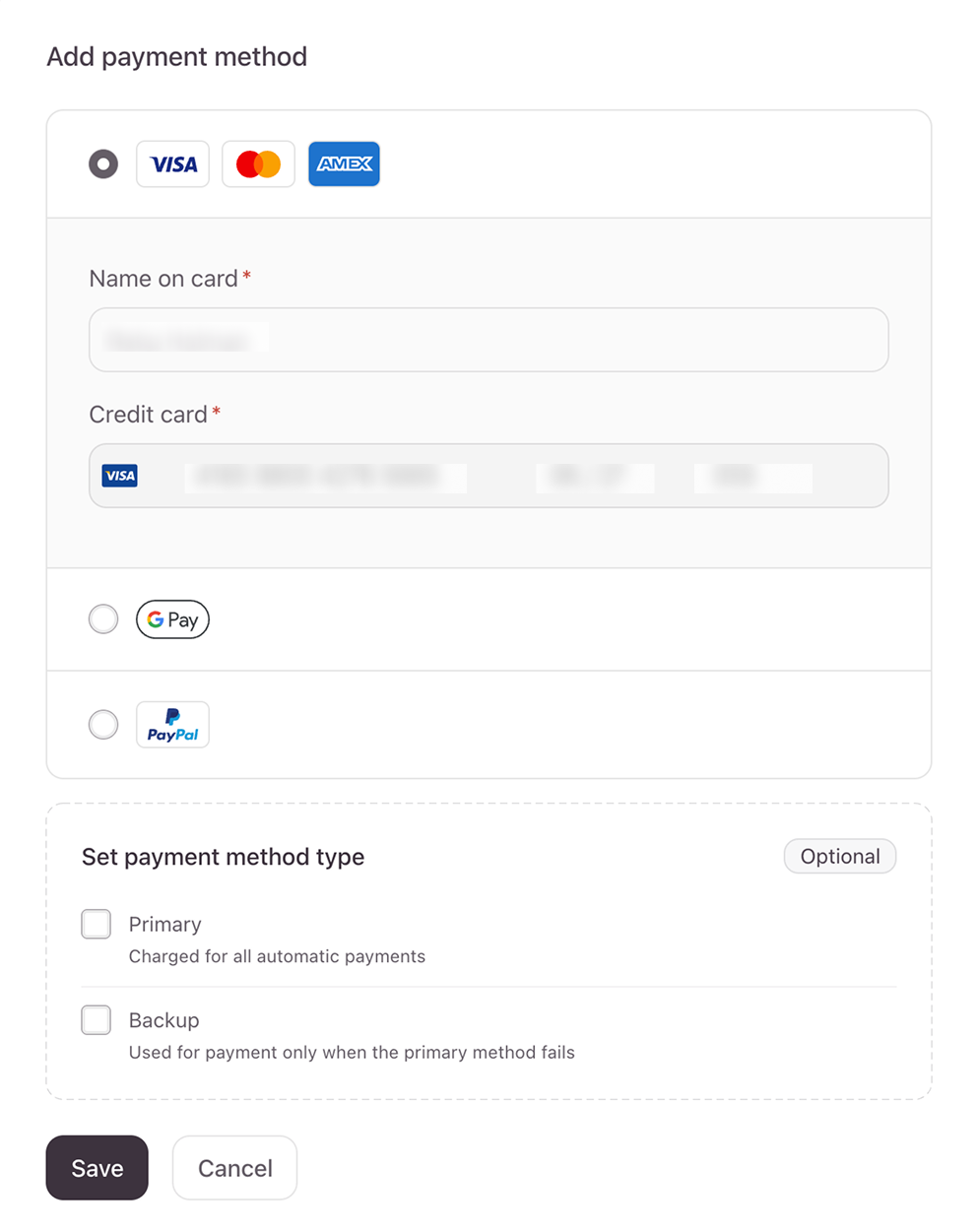Click the card expiry date field
Viewport: 977px width, 1232px height.
[594, 478]
